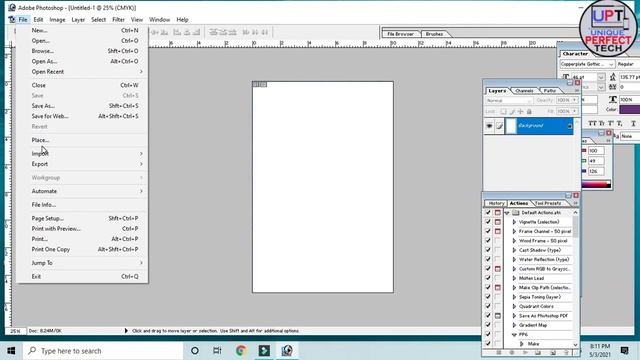640x360 pixels.
Task: Open the File Browser tab
Action: point(400,34)
